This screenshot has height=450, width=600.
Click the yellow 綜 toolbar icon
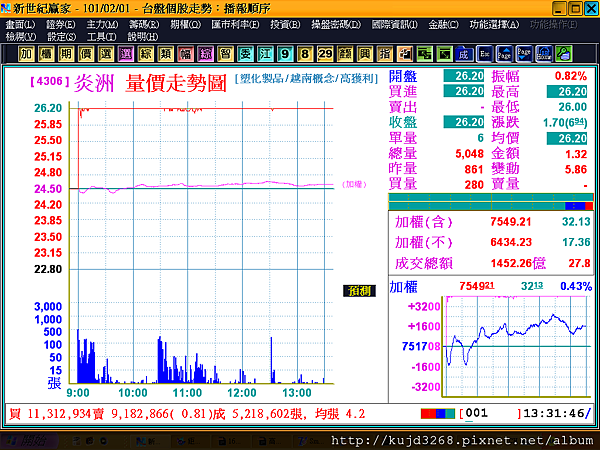(146, 54)
